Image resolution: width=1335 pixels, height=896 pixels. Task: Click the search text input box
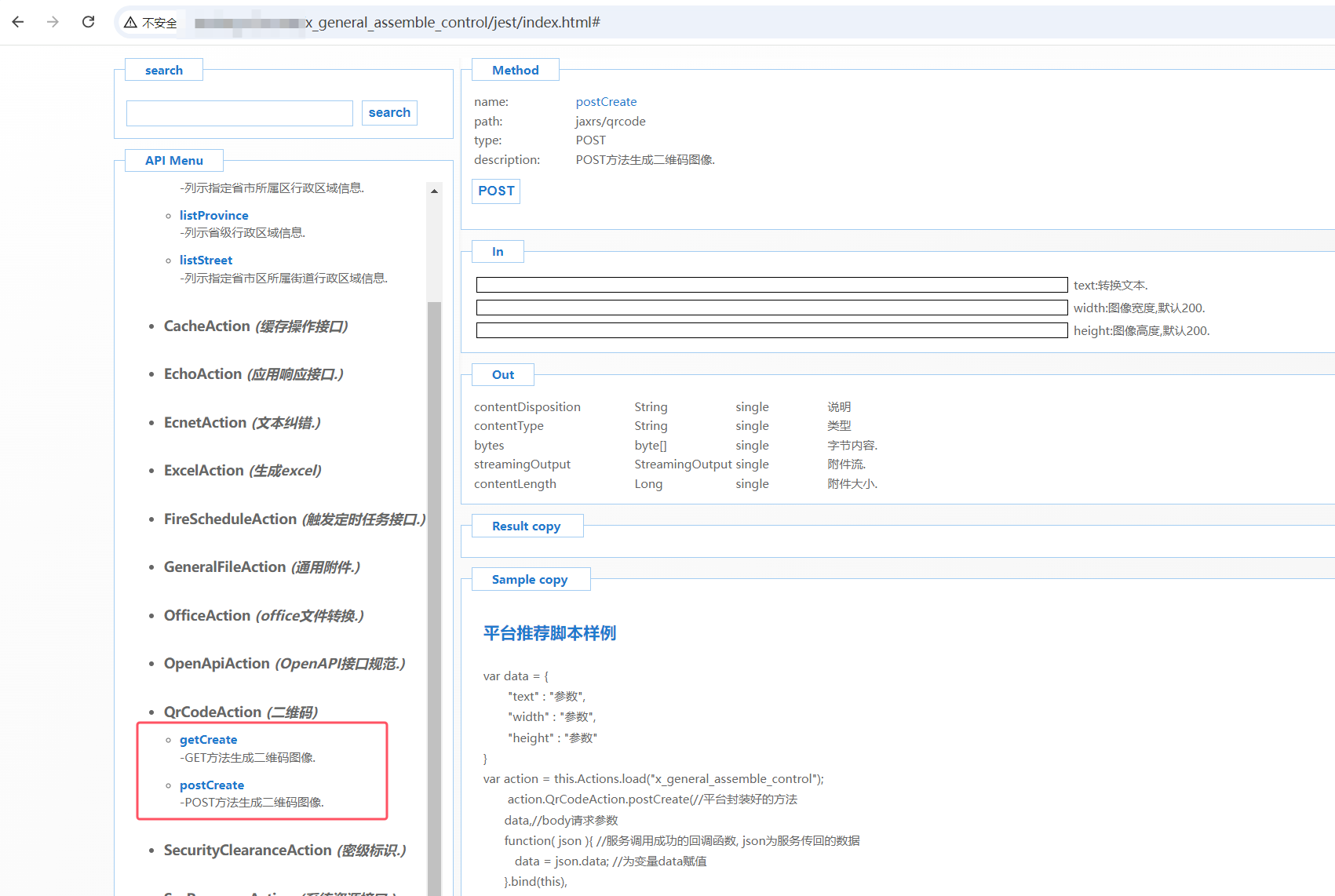click(x=239, y=113)
